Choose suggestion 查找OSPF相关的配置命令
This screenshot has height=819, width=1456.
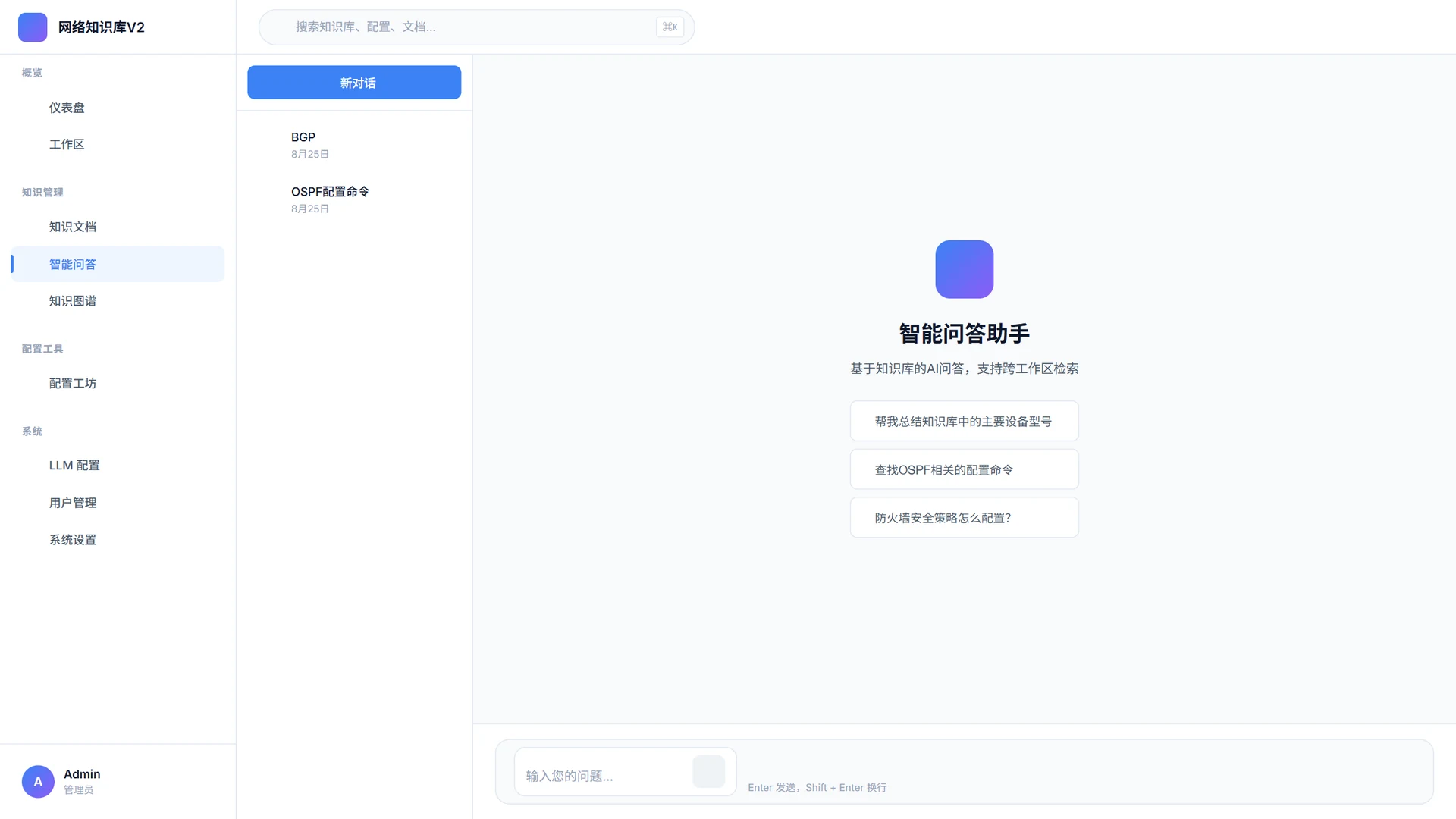coord(964,469)
